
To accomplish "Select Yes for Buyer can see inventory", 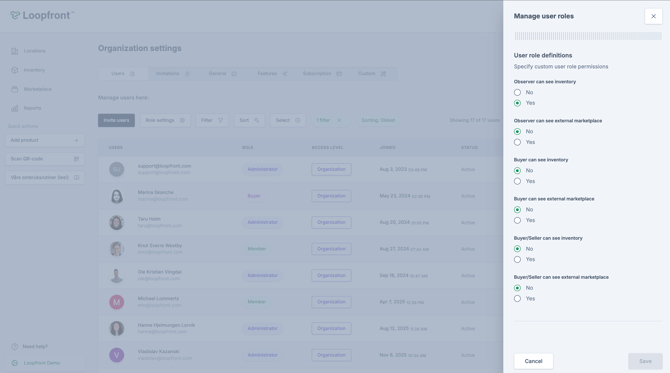I will click(x=517, y=181).
